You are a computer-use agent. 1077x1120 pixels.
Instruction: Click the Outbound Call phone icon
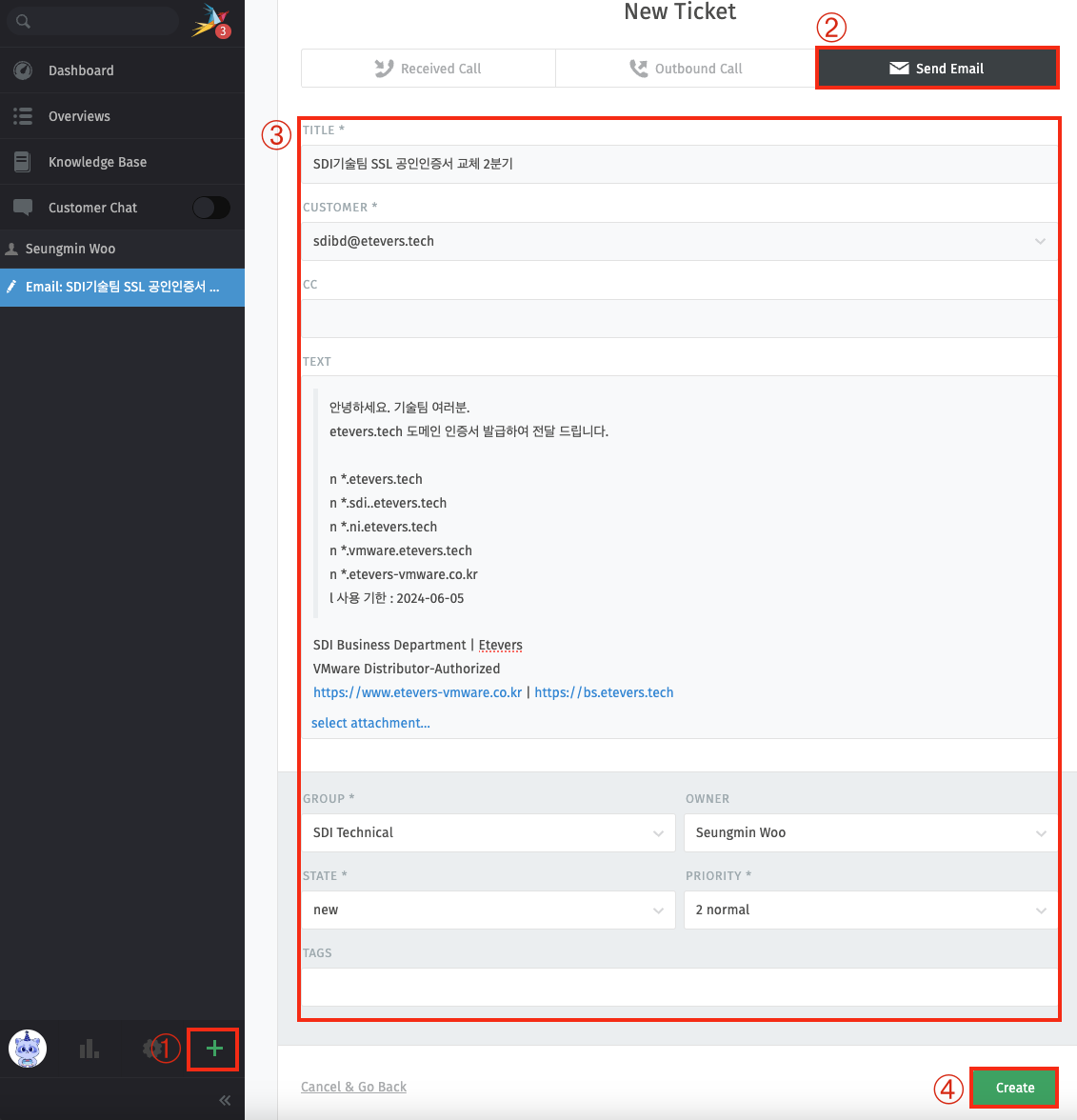(x=638, y=69)
